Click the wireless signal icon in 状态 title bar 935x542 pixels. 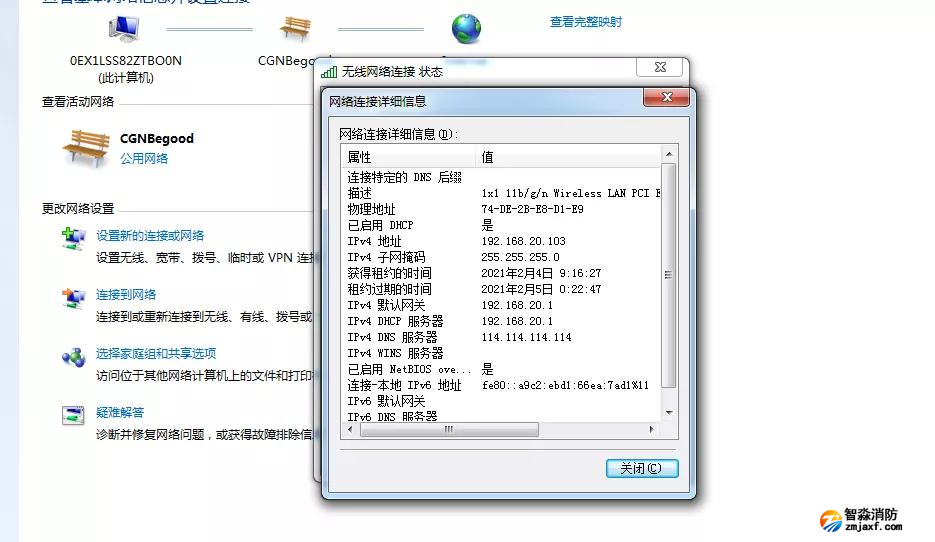click(329, 72)
